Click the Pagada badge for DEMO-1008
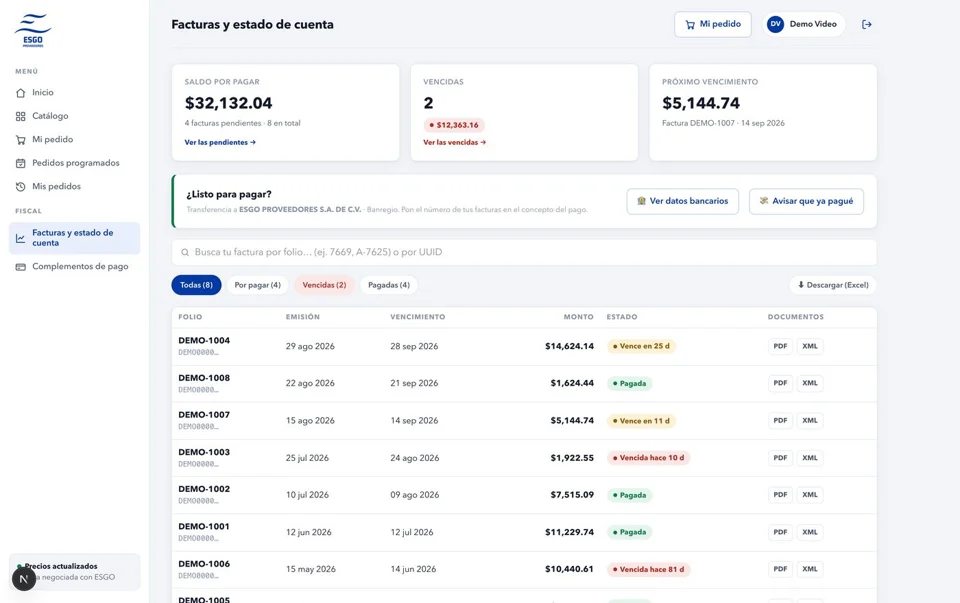The height and width of the screenshot is (603, 960). 629,383
